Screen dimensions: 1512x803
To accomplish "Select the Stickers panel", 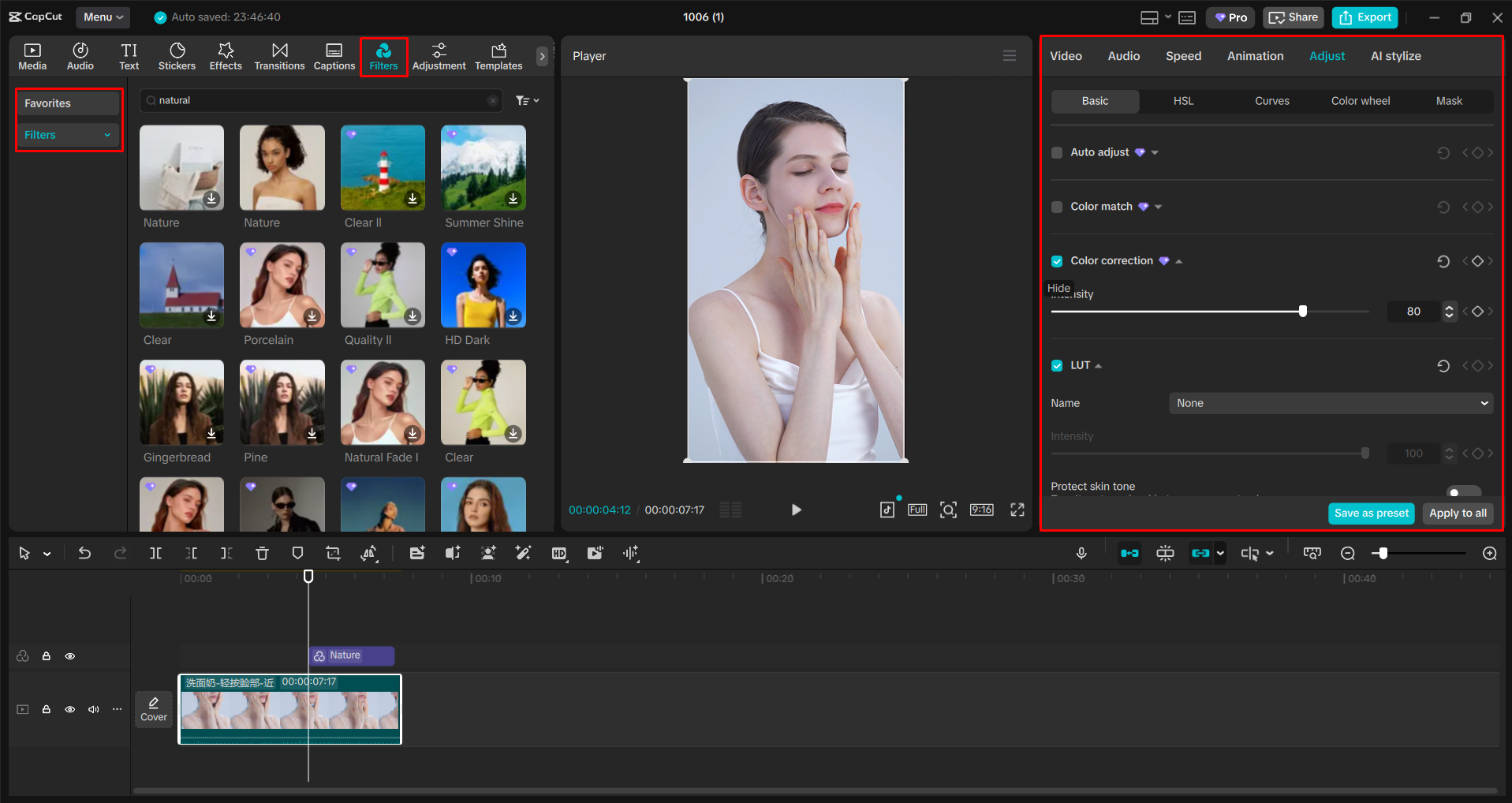I will [177, 55].
